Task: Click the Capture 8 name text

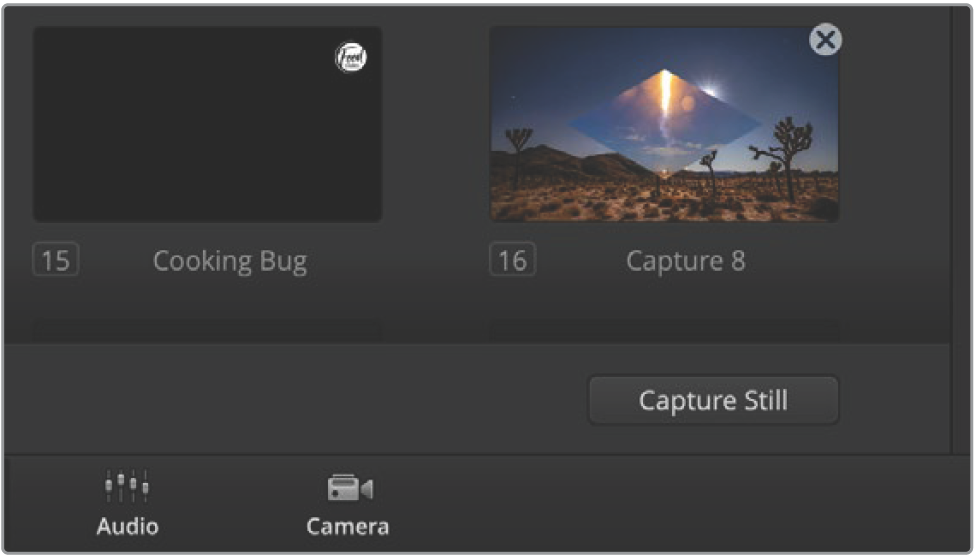Action: 686,261
